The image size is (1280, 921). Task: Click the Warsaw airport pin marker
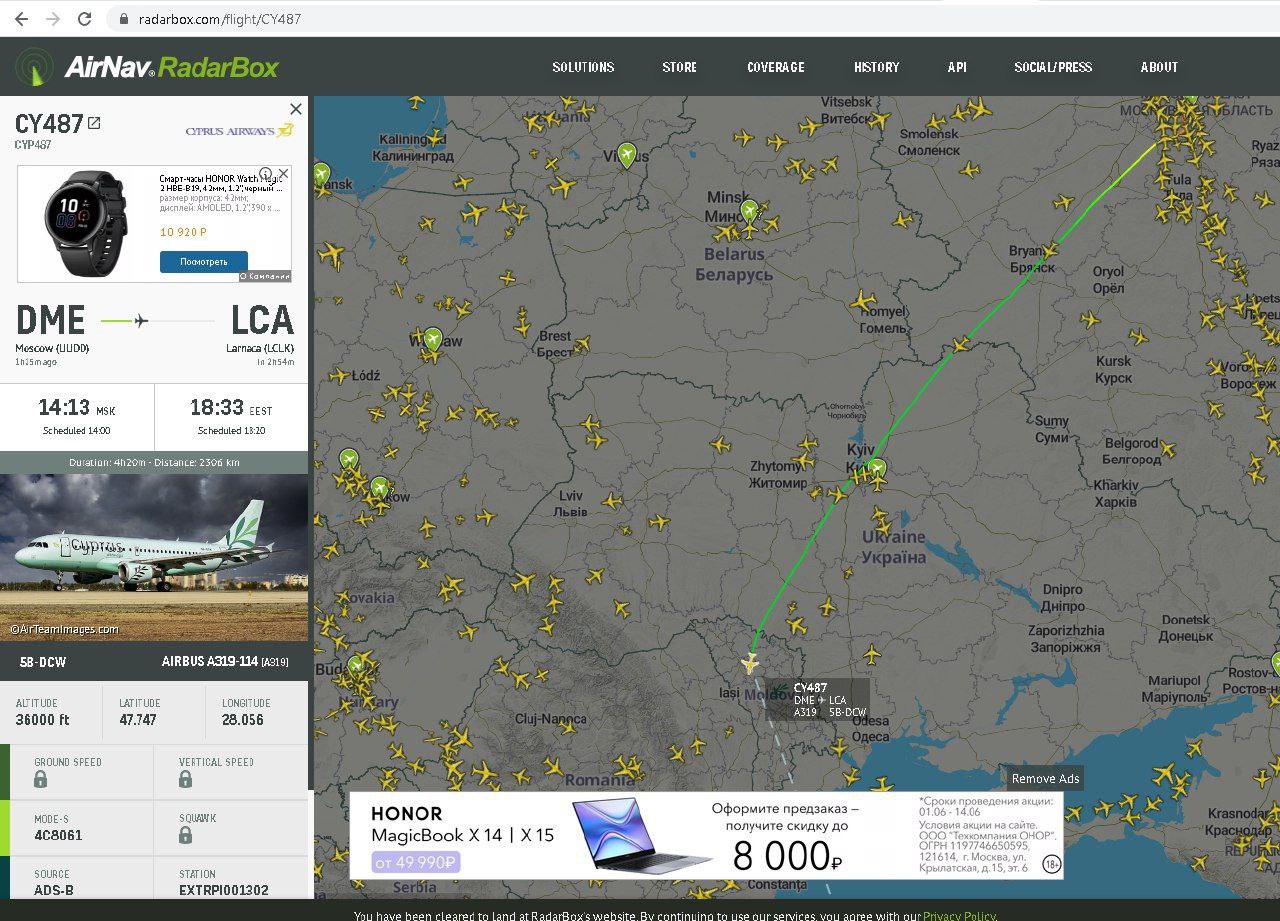[433, 338]
